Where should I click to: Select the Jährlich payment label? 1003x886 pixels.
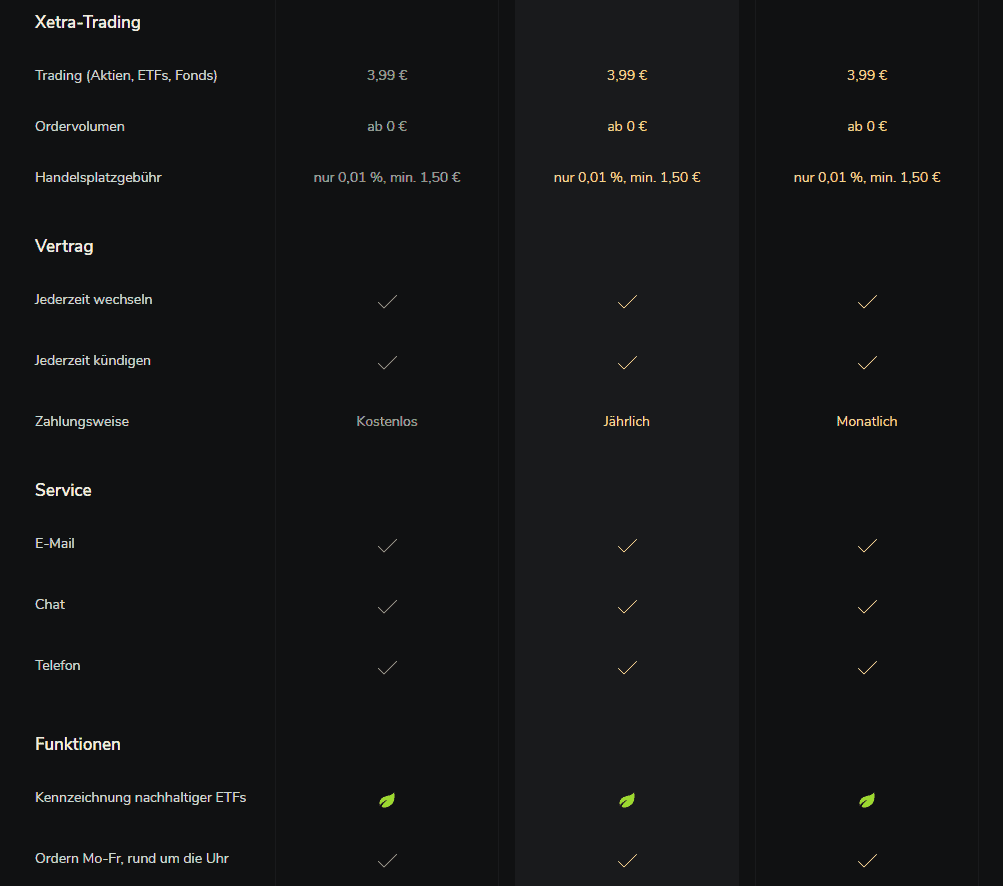626,422
